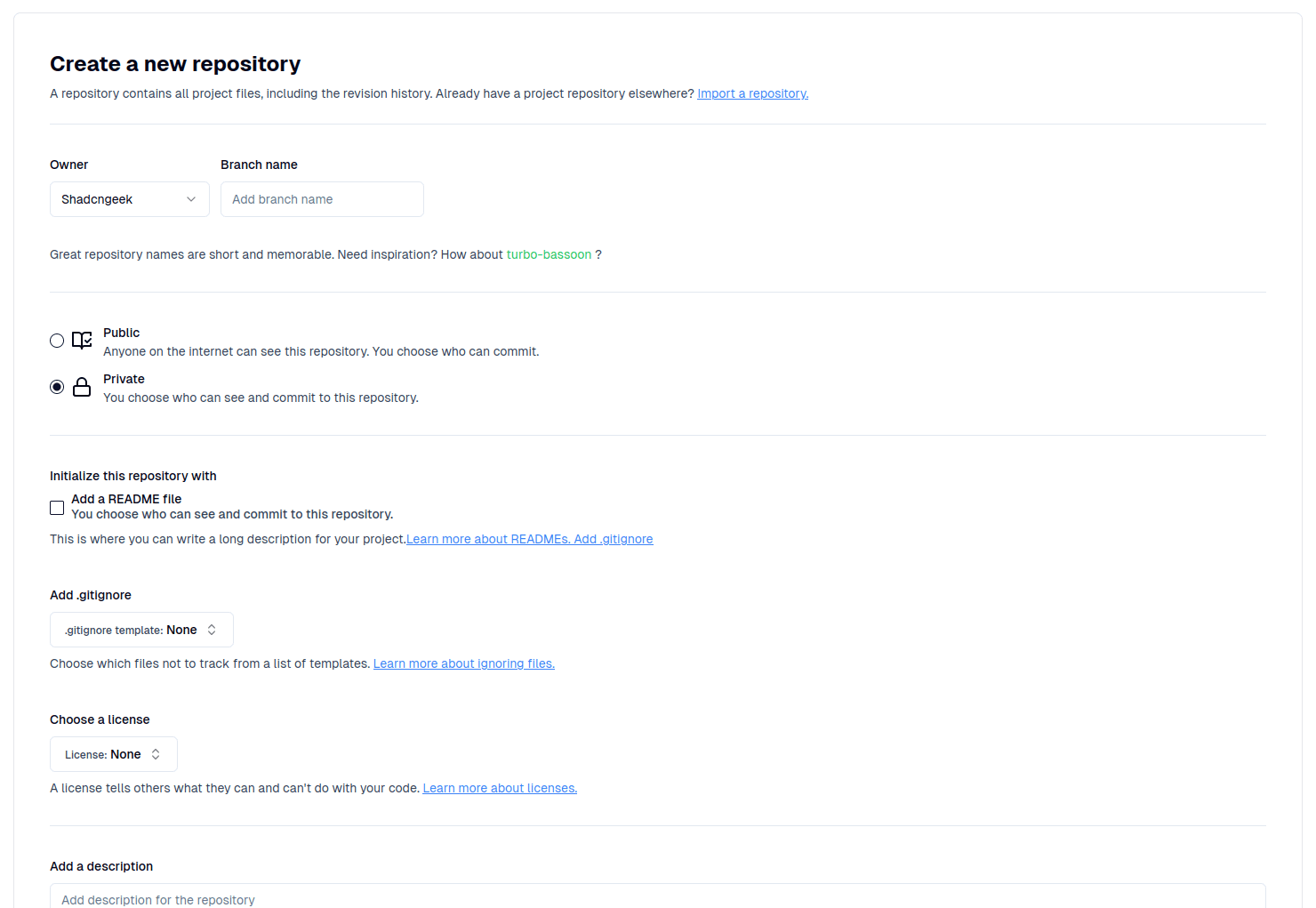The height and width of the screenshot is (908, 1316).
Task: Click the open book icon beside Public
Action: (82, 341)
